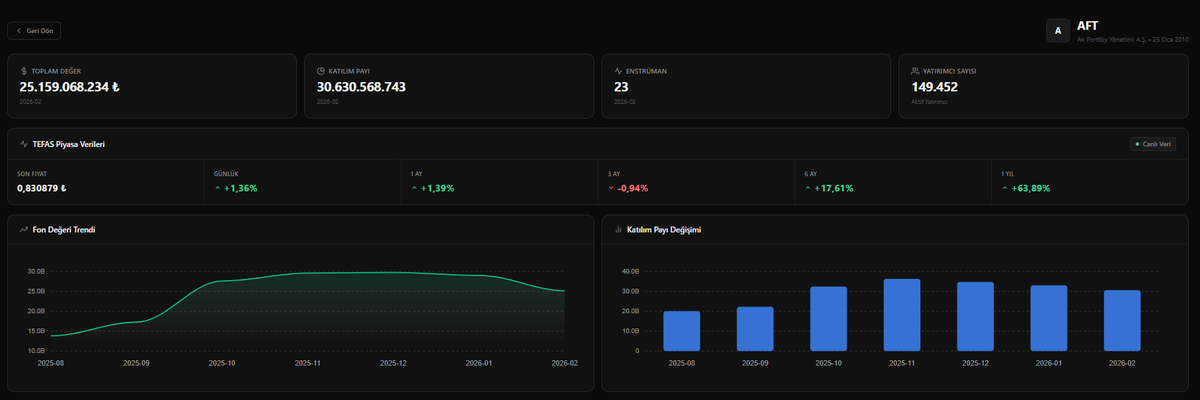Click the 1 Ay change value +1,39%

(x=438, y=188)
